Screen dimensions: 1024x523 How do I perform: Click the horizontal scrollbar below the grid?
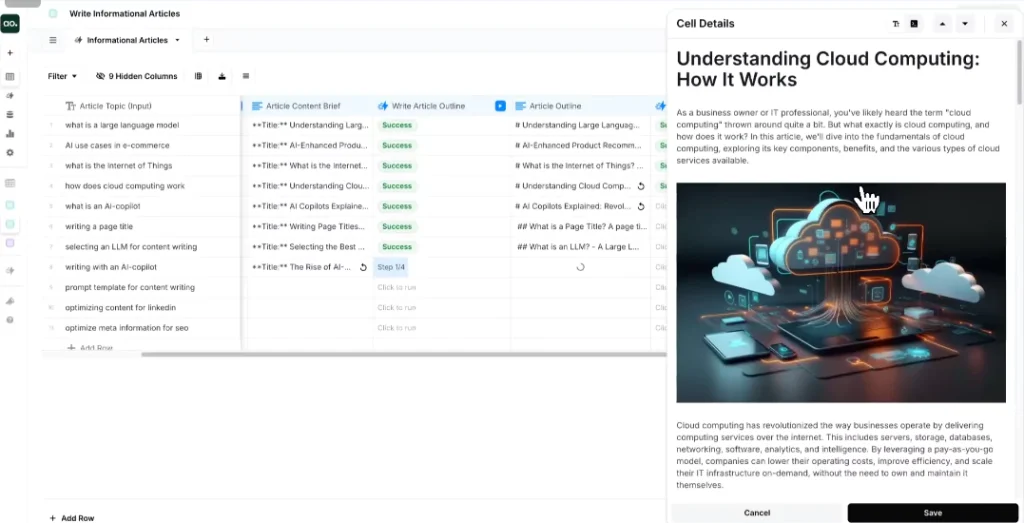[x=400, y=354]
